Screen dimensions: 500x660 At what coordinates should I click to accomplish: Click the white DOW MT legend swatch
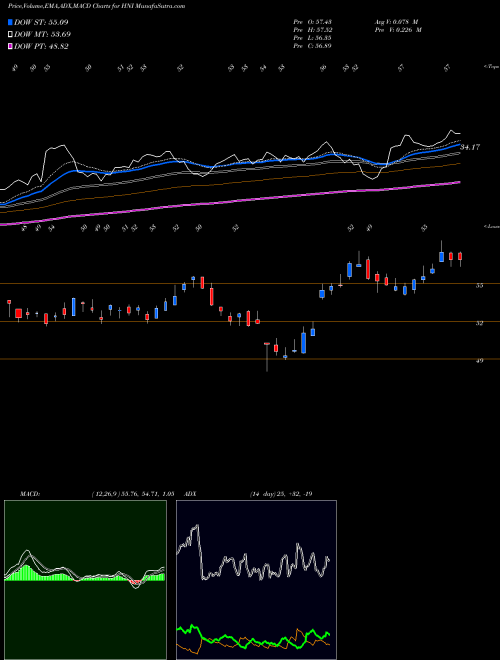coord(10,35)
